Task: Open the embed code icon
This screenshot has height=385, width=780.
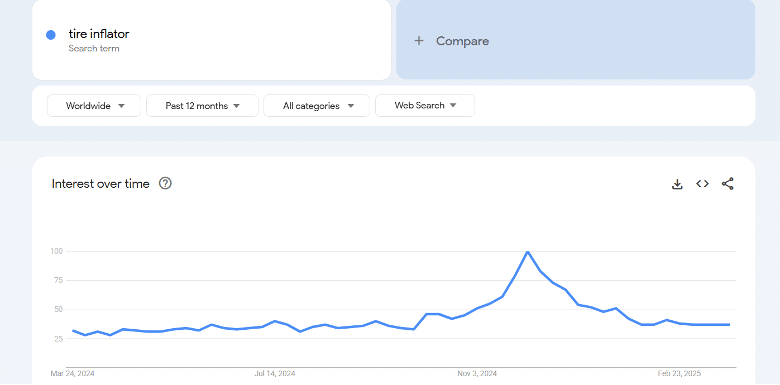Action: click(702, 184)
